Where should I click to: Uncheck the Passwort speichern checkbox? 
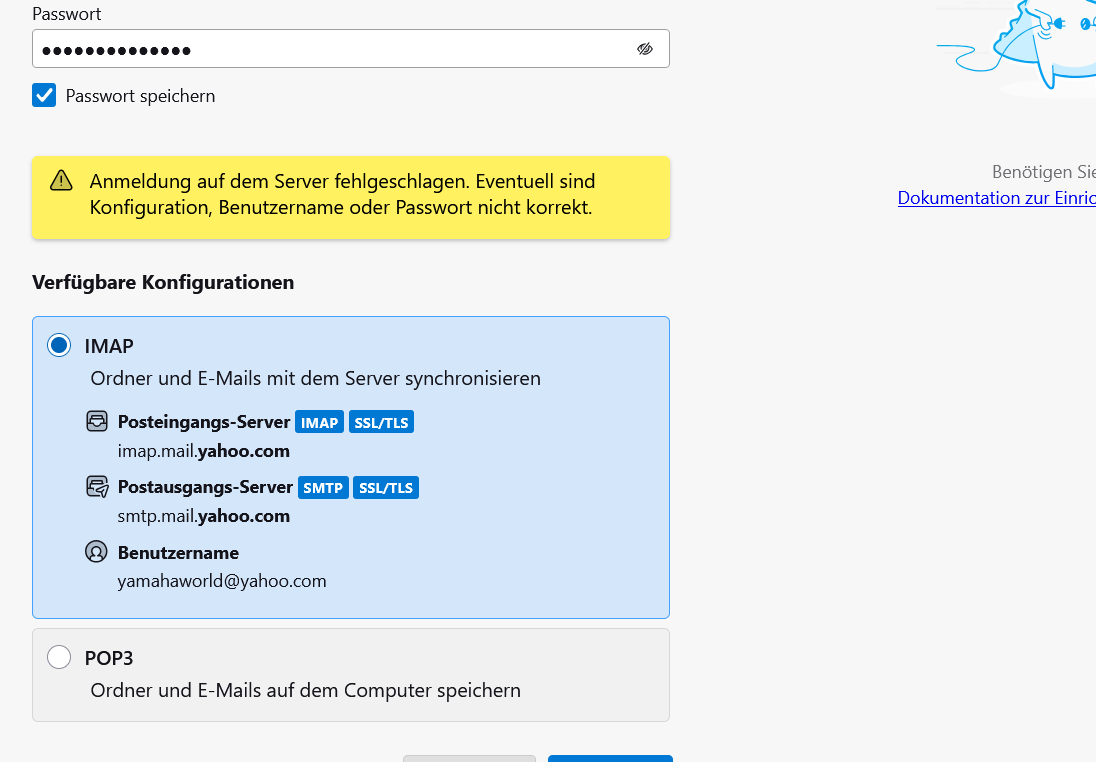[x=44, y=96]
